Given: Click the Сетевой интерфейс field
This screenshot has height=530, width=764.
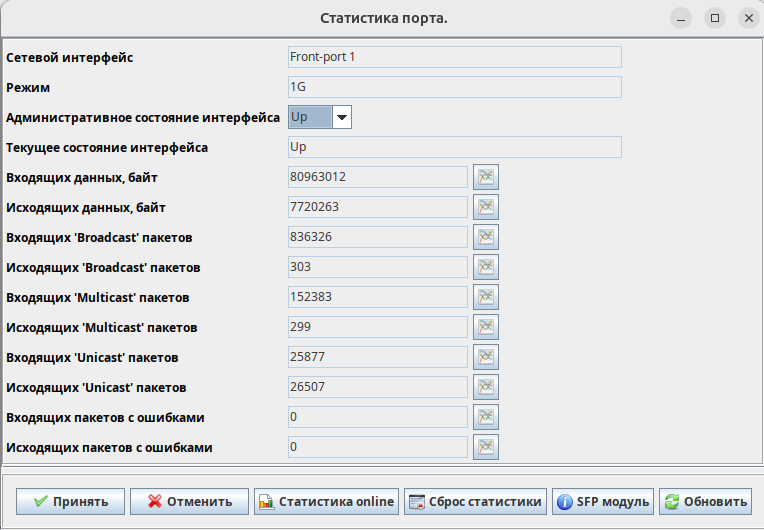Looking at the screenshot, I should tap(454, 57).
